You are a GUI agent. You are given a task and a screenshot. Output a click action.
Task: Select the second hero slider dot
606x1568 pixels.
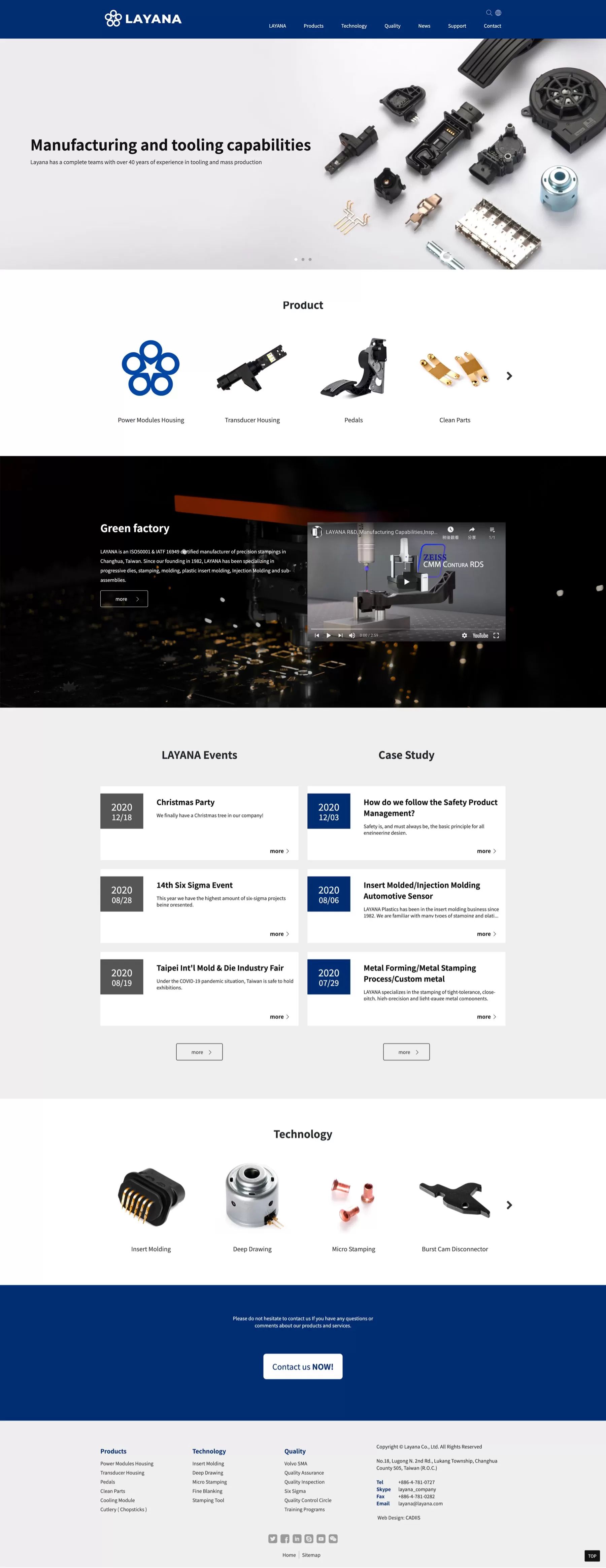(303, 259)
